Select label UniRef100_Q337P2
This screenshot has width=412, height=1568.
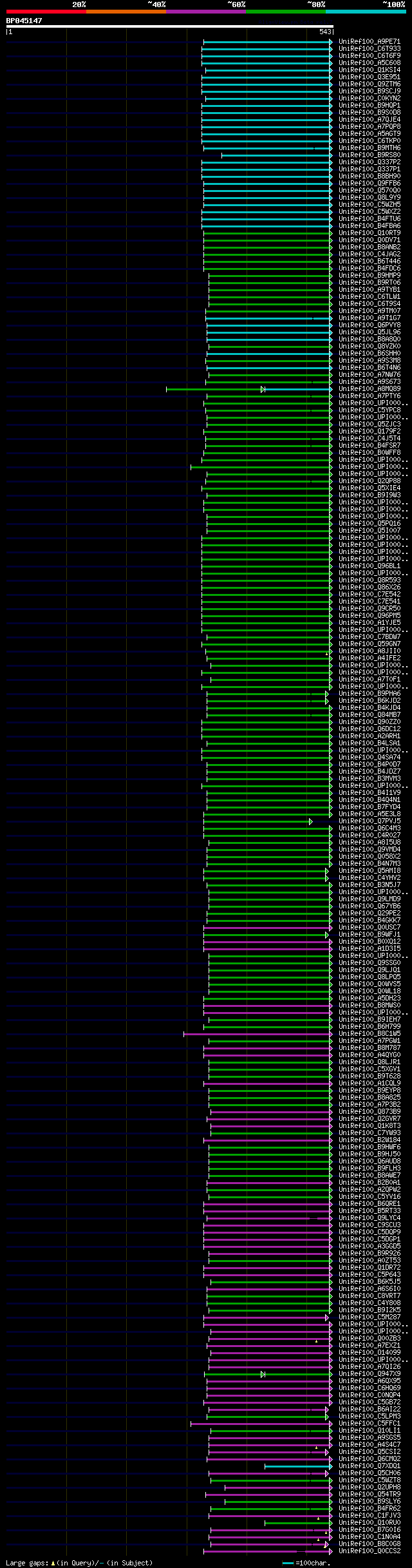point(370,162)
